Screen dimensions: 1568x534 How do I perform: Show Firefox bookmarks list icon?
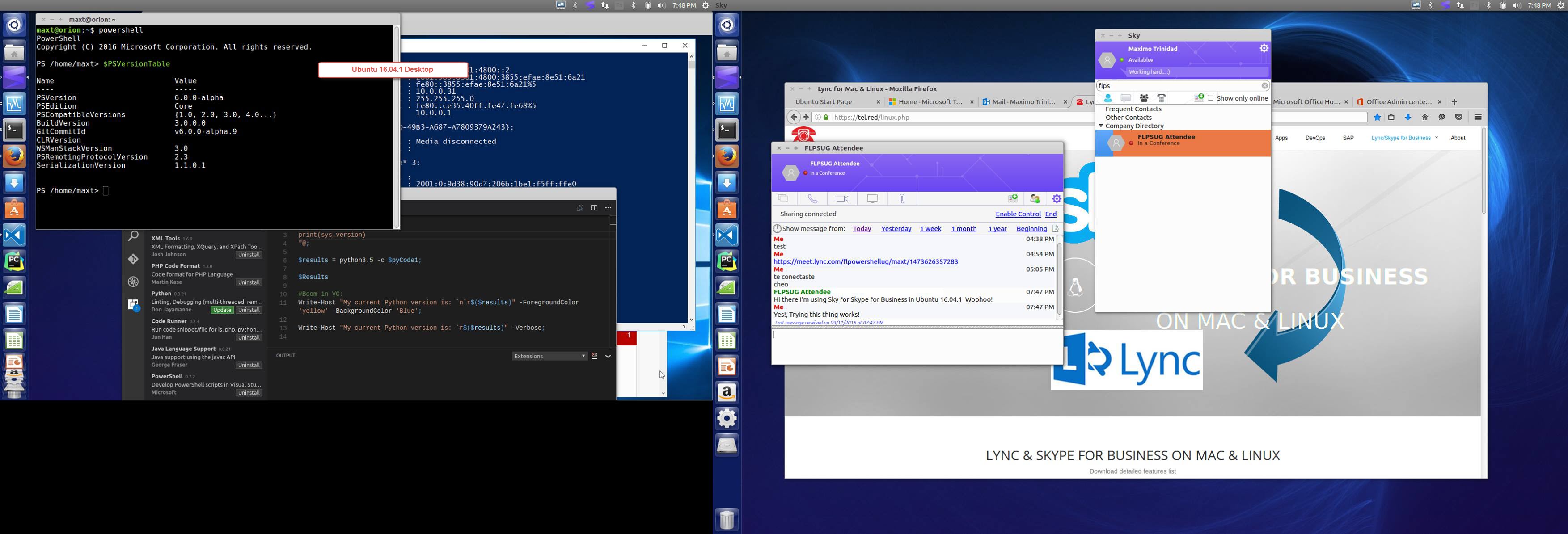pos(1391,118)
